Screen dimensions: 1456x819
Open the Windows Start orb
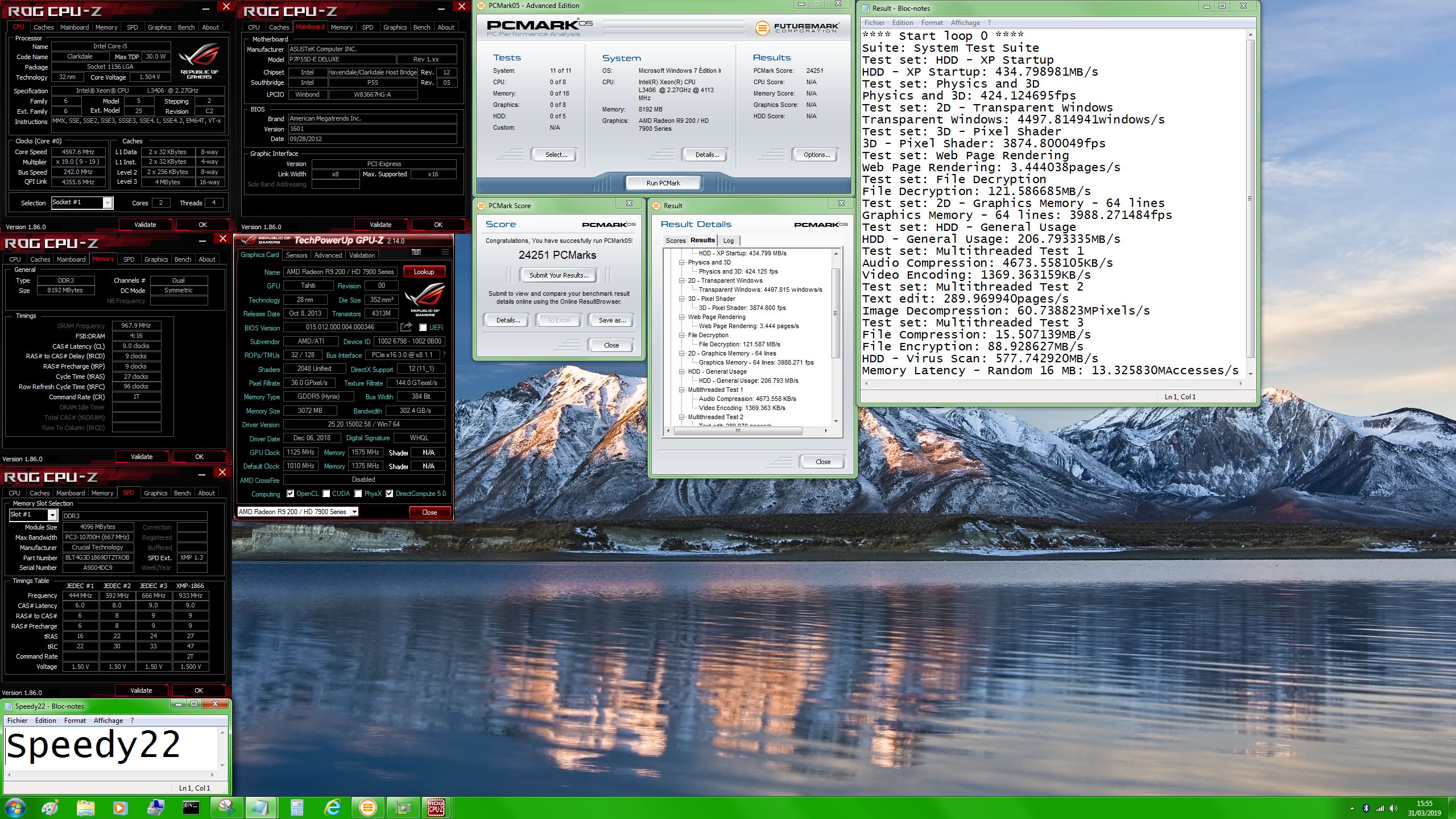[15, 807]
